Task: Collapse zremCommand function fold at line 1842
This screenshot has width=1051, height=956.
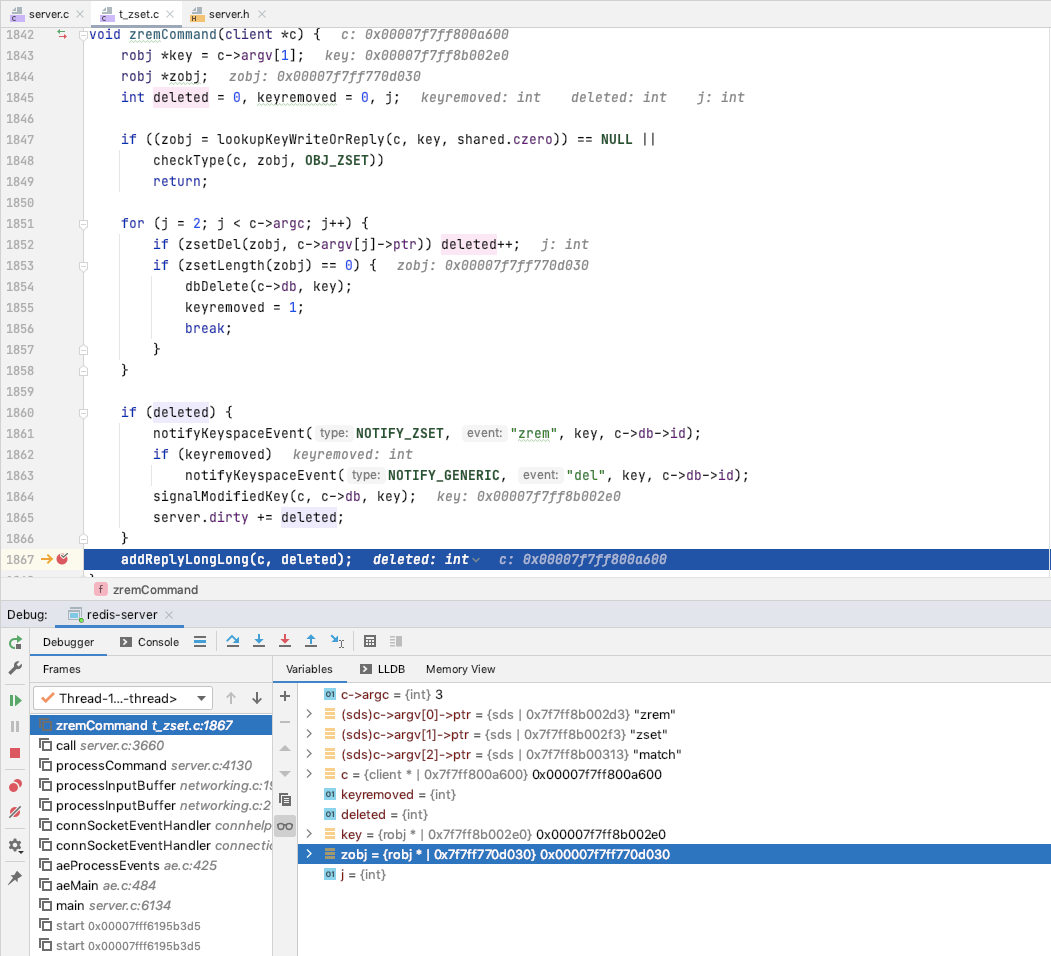Action: 83,34
